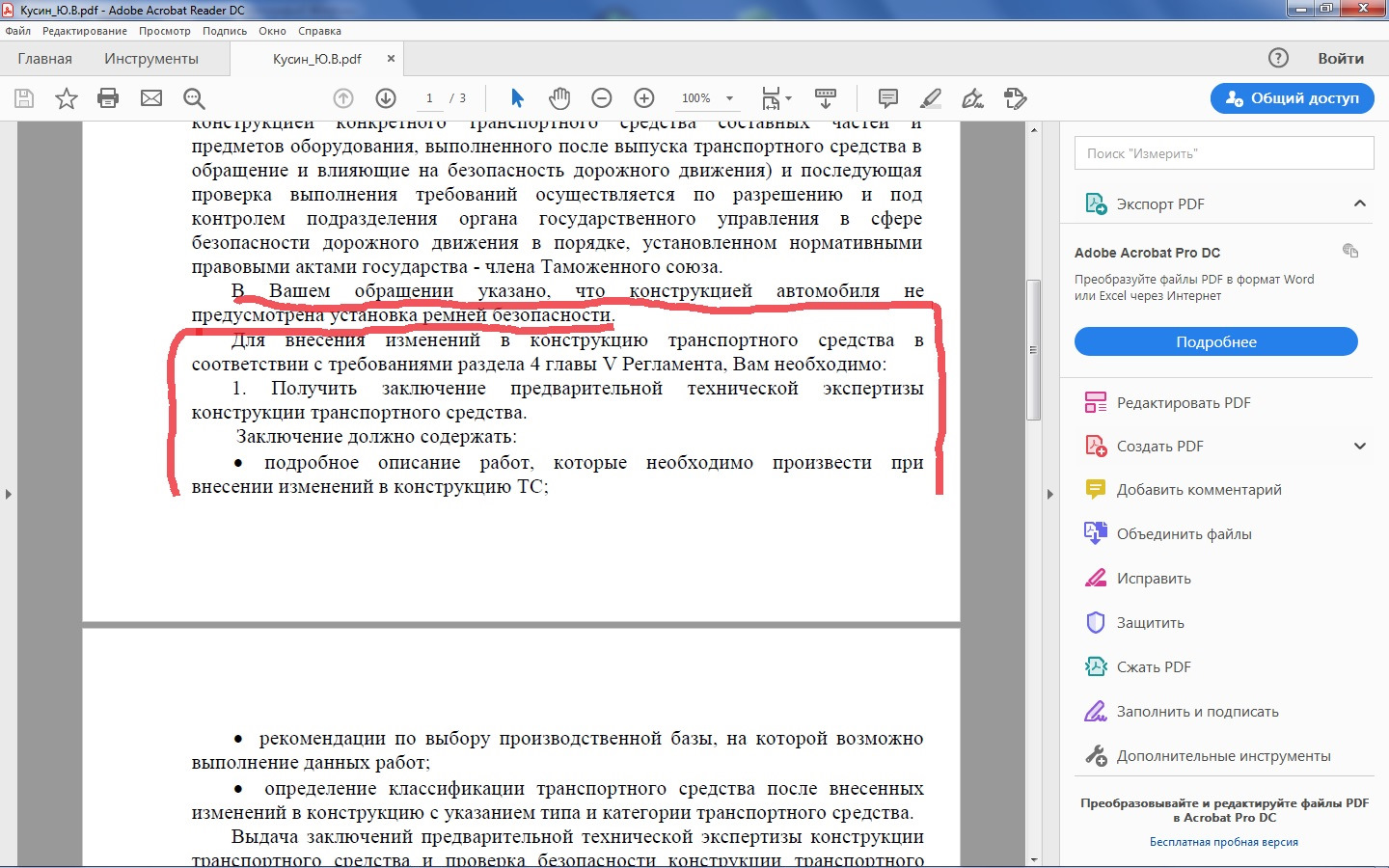Click the sign document pen icon
Screen dimensions: 1389x868
[x=973, y=98]
